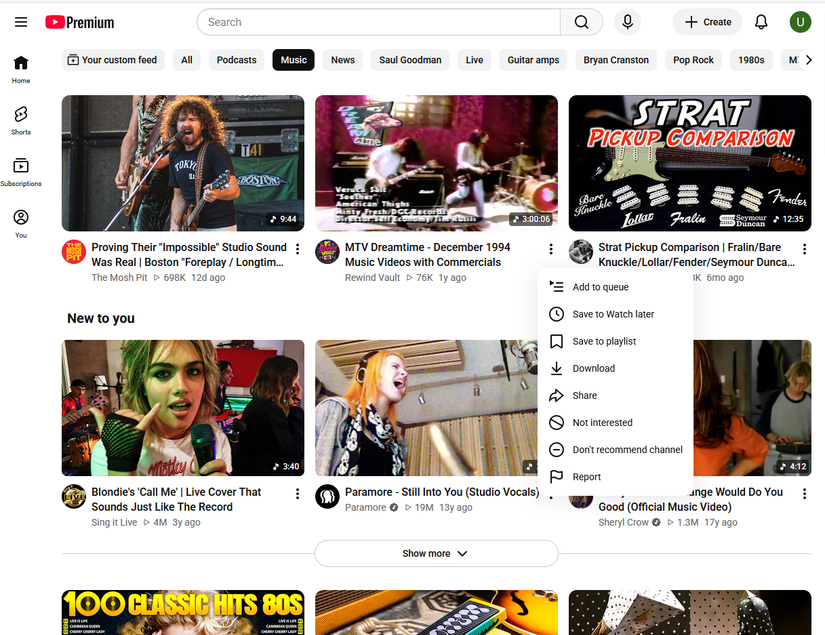Open The Mosh Pit channel avatar

(74, 251)
